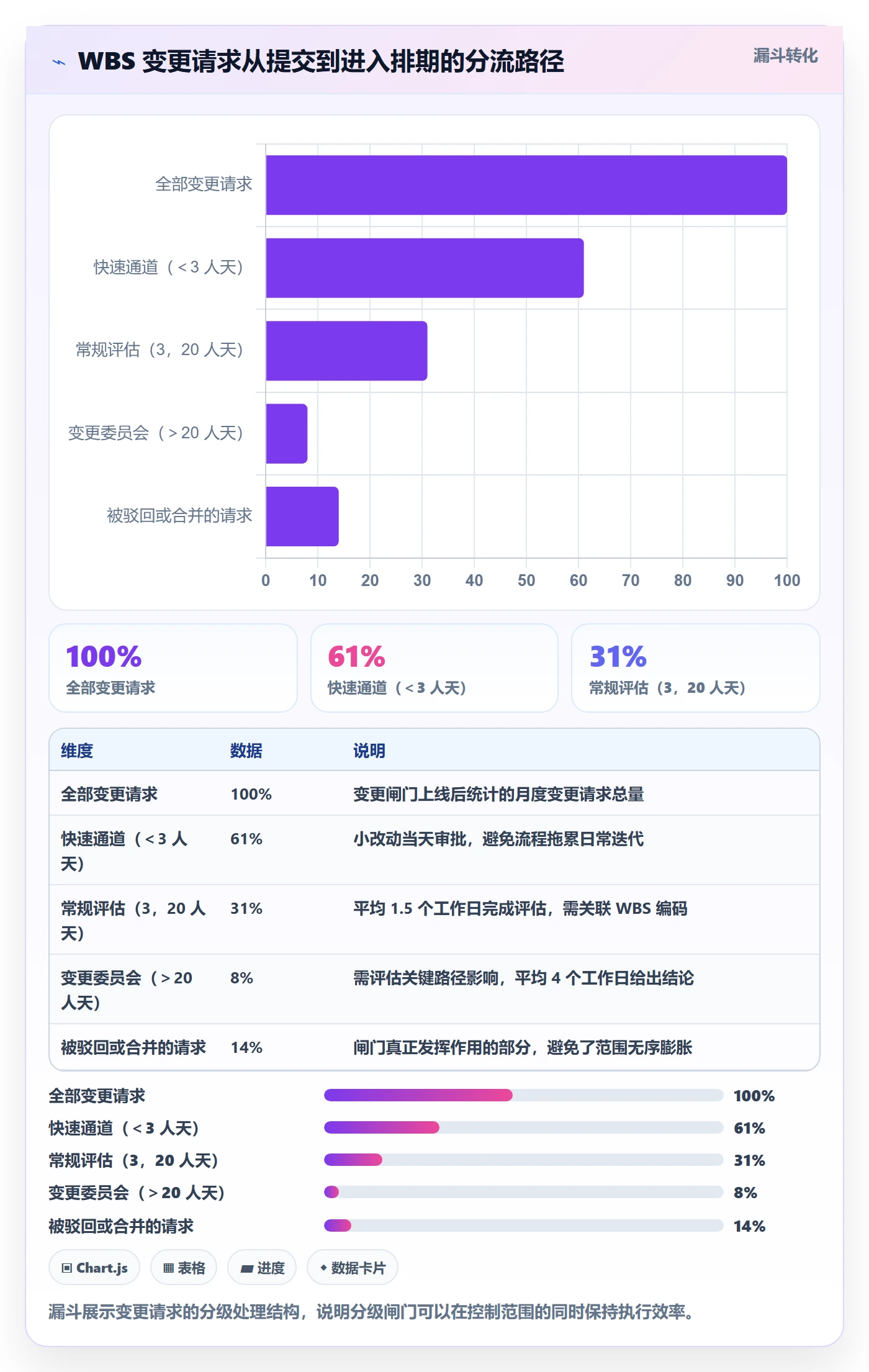Click y-axis label 变更委员会（> 20 人天）
Viewport: 869px width, 1372px height.
tap(156, 433)
